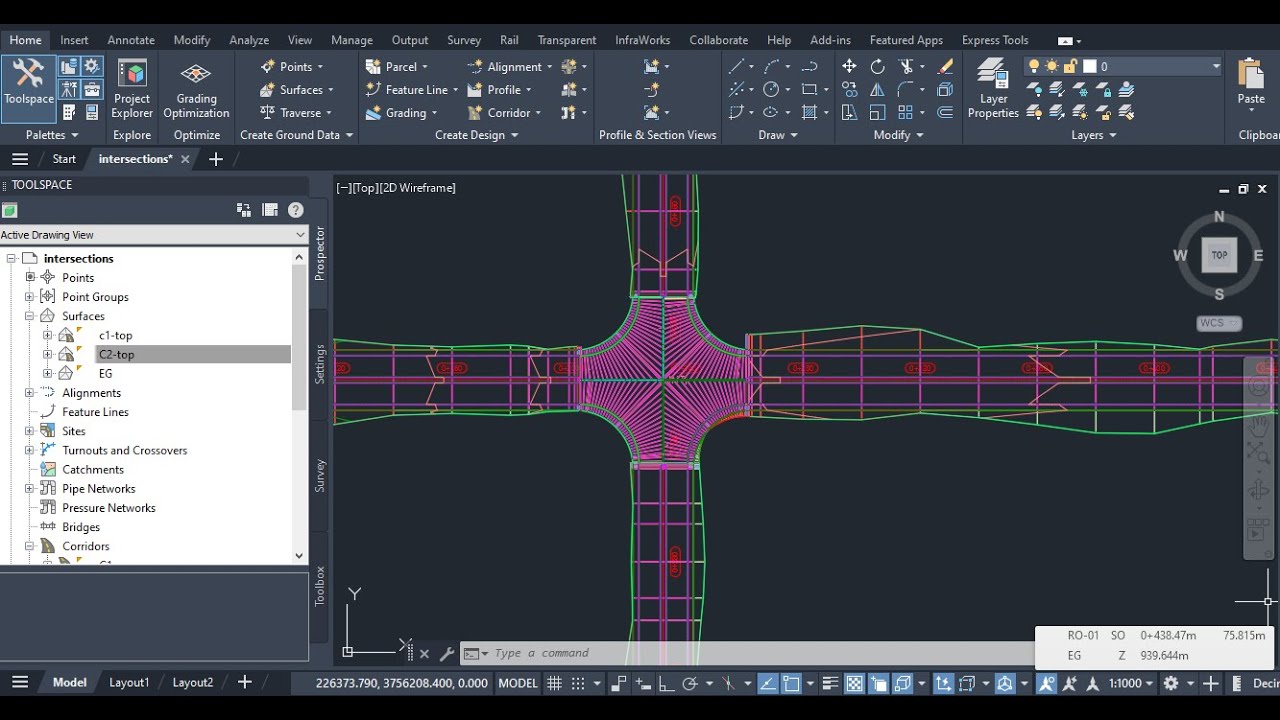This screenshot has height=720, width=1280.
Task: Click the TOP face of ViewCube
Action: click(1219, 255)
